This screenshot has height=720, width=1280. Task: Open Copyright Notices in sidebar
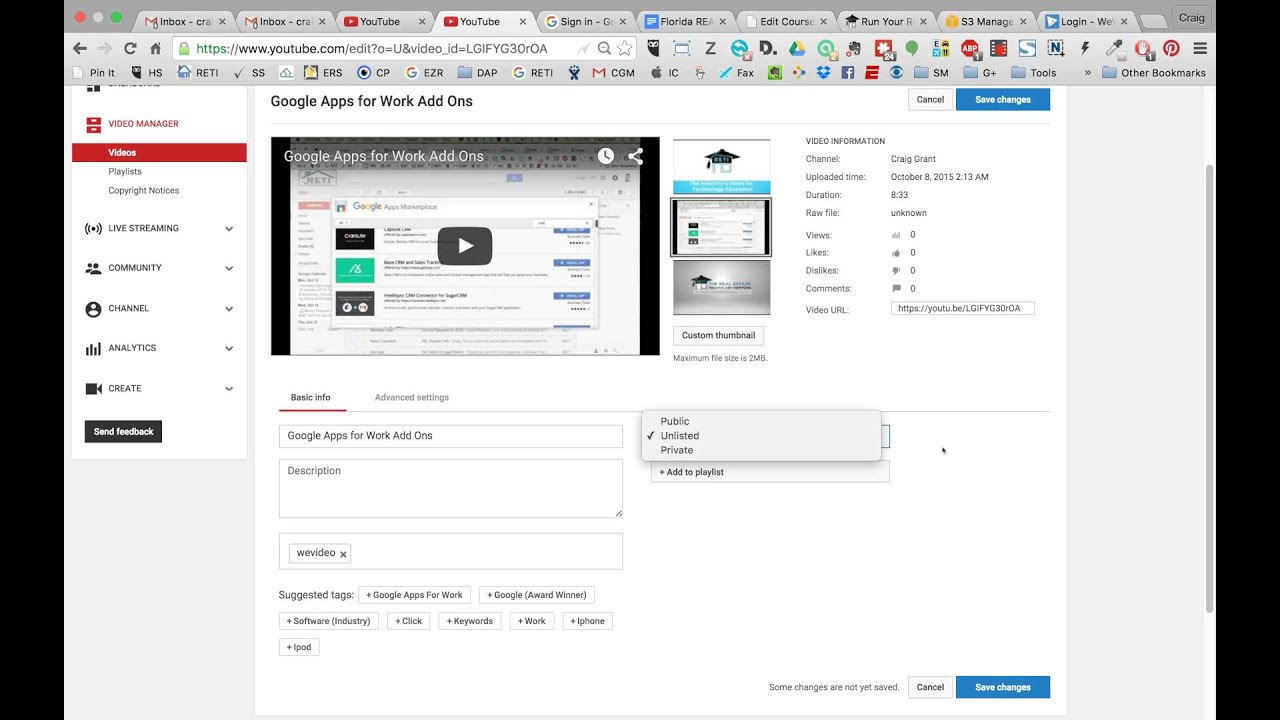[144, 190]
